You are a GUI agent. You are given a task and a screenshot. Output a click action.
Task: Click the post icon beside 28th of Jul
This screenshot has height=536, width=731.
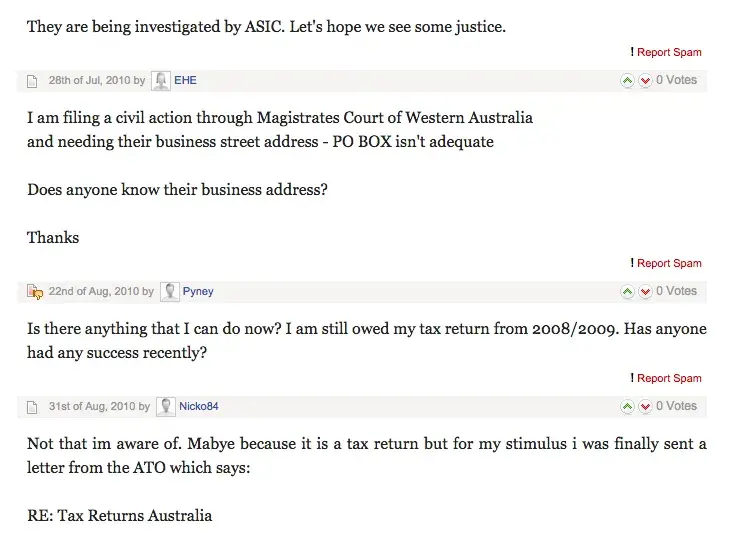[x=33, y=81]
